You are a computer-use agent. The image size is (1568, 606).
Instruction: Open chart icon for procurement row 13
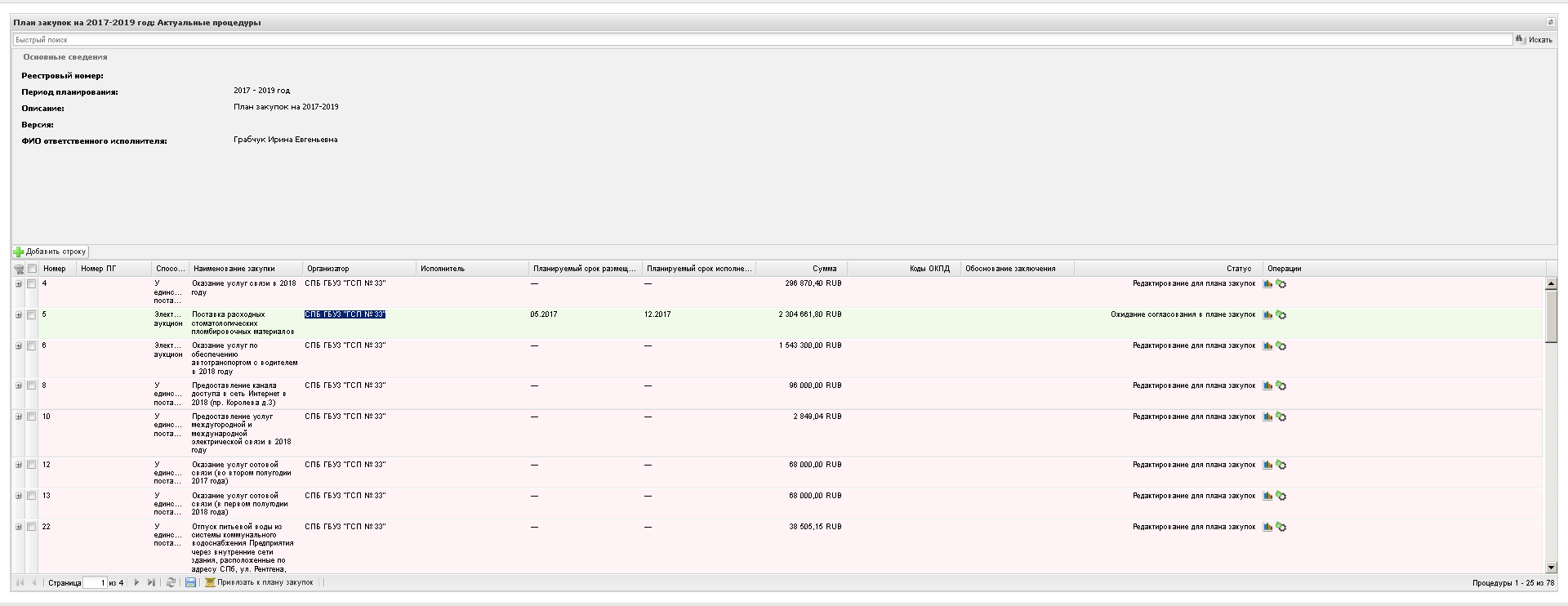[x=1267, y=497]
